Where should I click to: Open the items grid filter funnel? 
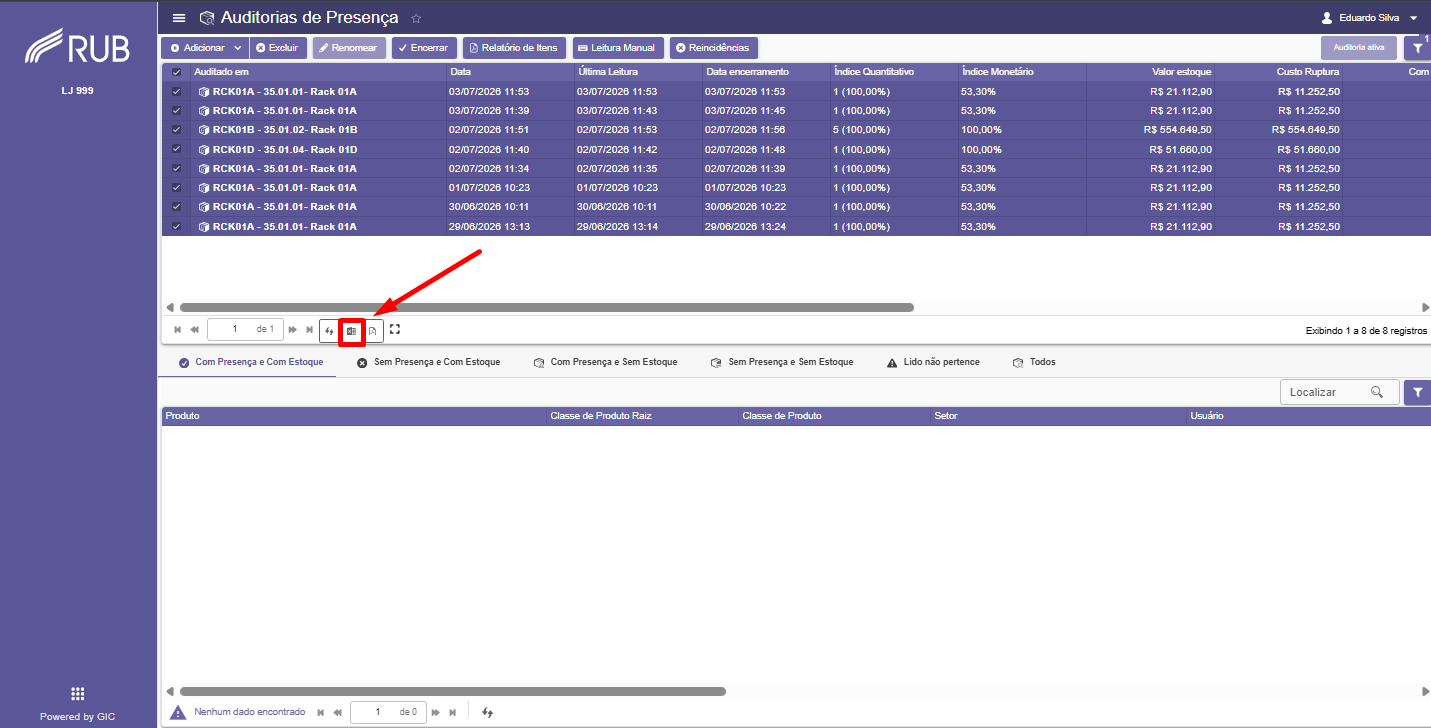pos(1417,392)
